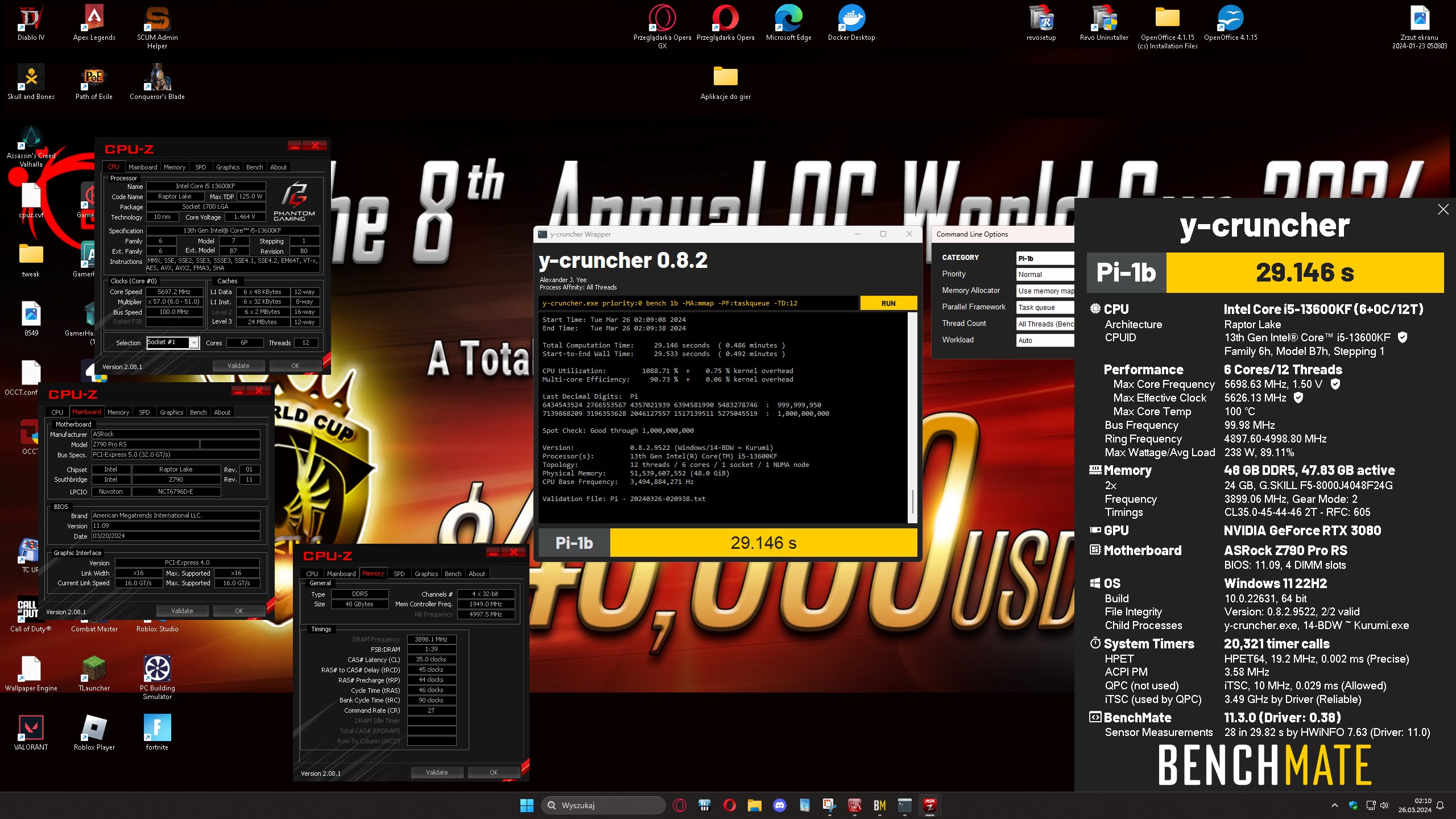The height and width of the screenshot is (819, 1456).
Task: Open OpenOffice 4.1.15 desktop shortcut
Action: tap(1231, 23)
